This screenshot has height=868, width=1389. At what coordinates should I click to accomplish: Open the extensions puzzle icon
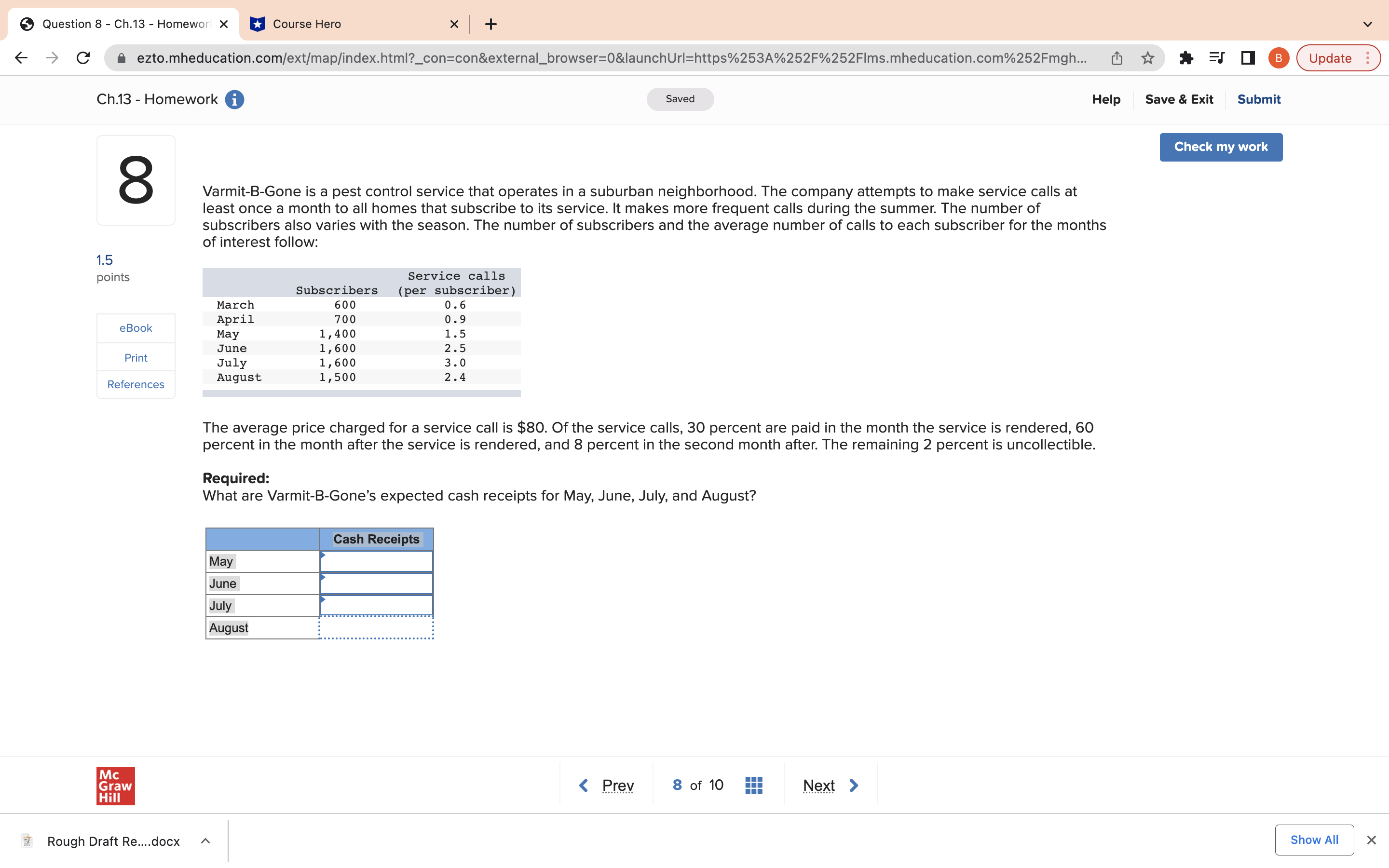[1186, 58]
